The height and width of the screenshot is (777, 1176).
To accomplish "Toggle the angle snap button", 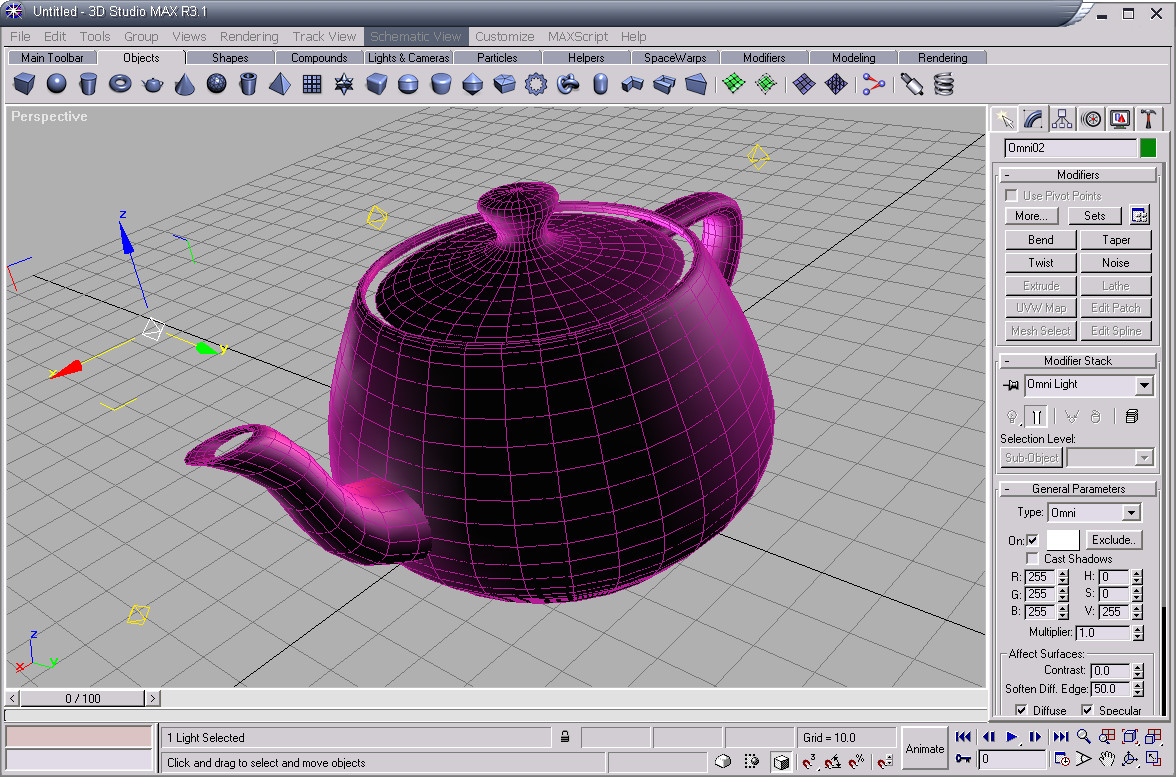I will click(832, 762).
